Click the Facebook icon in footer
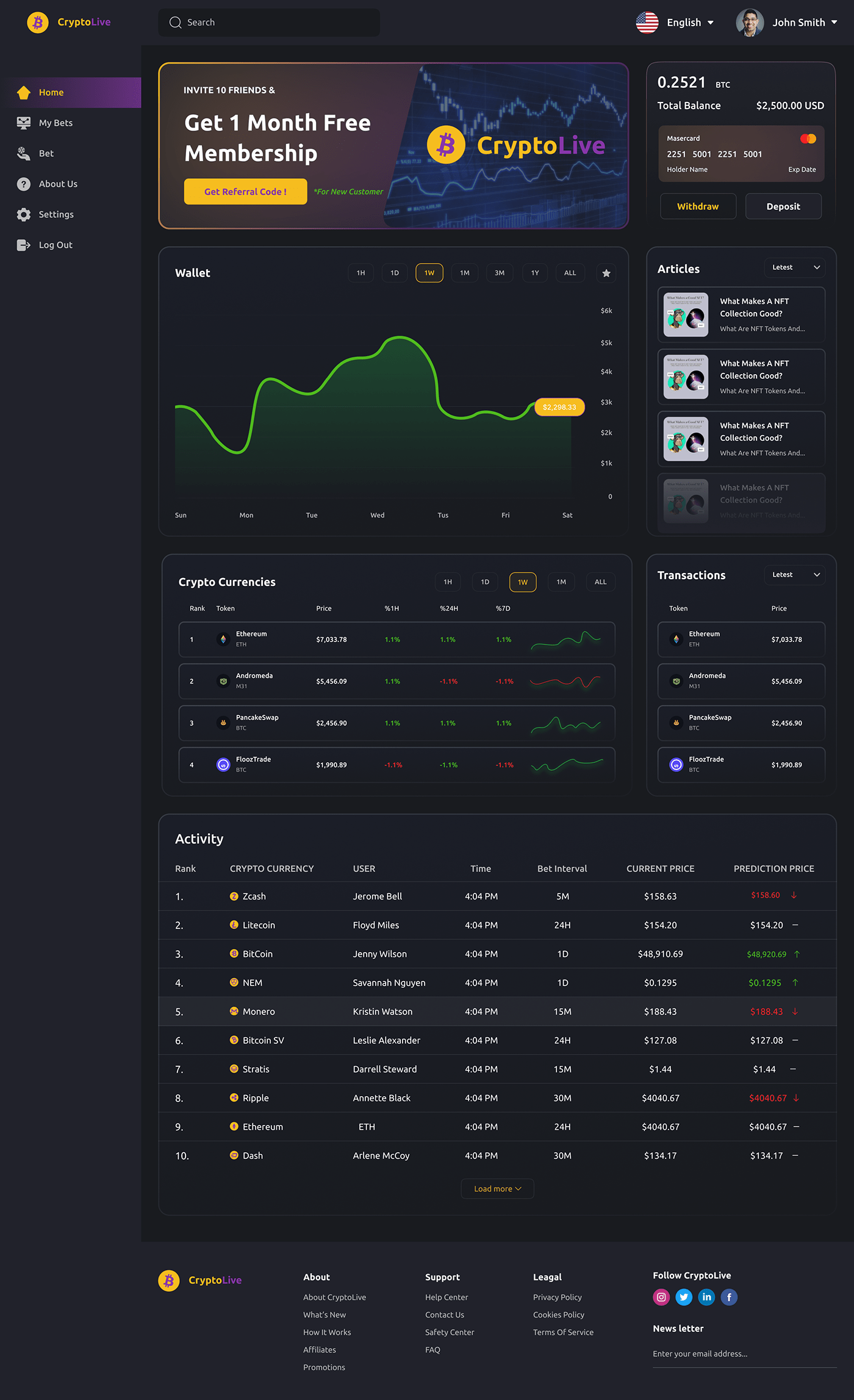The image size is (854, 1400). point(729,1297)
